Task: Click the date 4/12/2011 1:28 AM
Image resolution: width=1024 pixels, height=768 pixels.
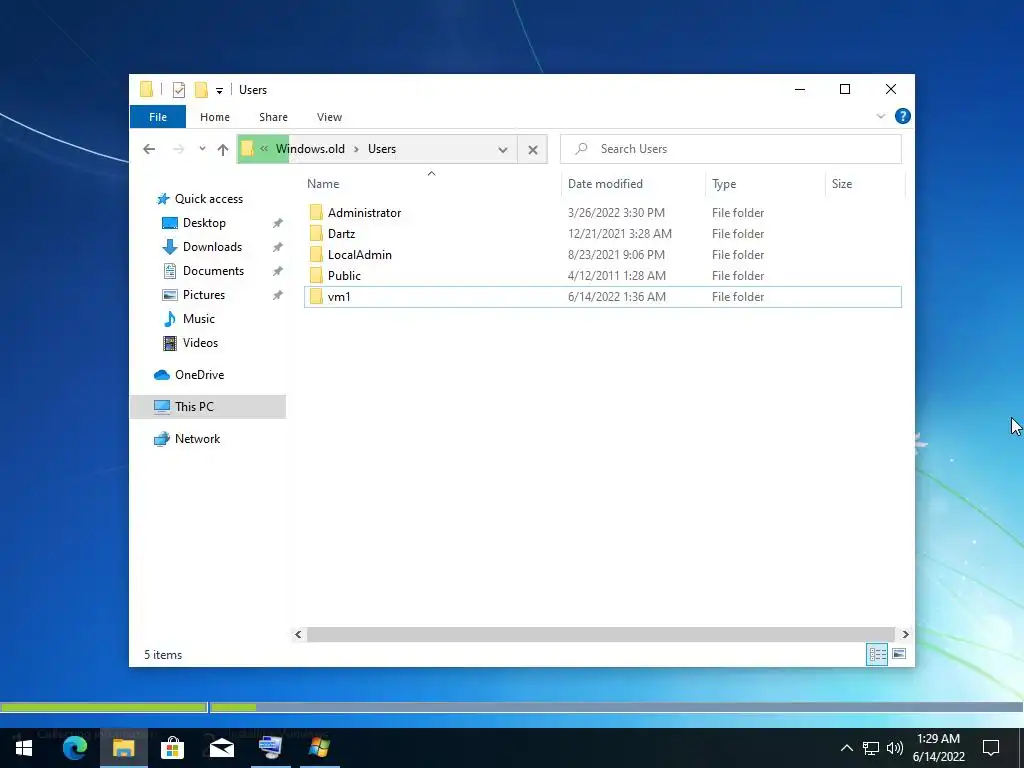Action: (616, 276)
